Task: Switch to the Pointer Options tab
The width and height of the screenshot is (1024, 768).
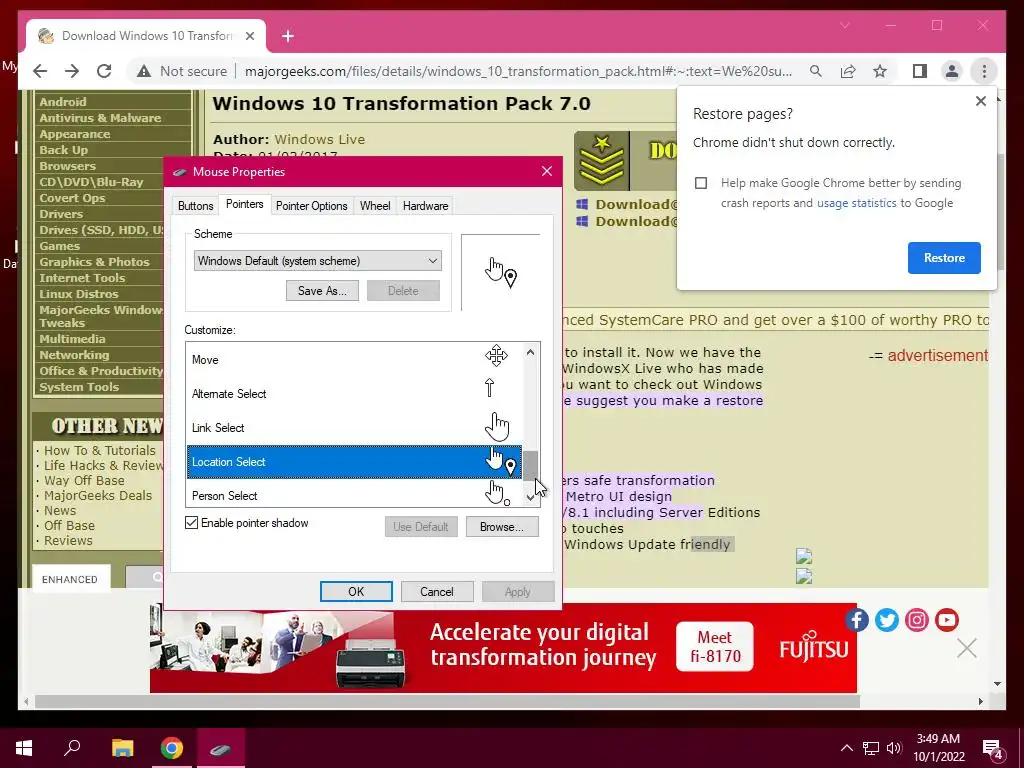Action: click(x=312, y=206)
